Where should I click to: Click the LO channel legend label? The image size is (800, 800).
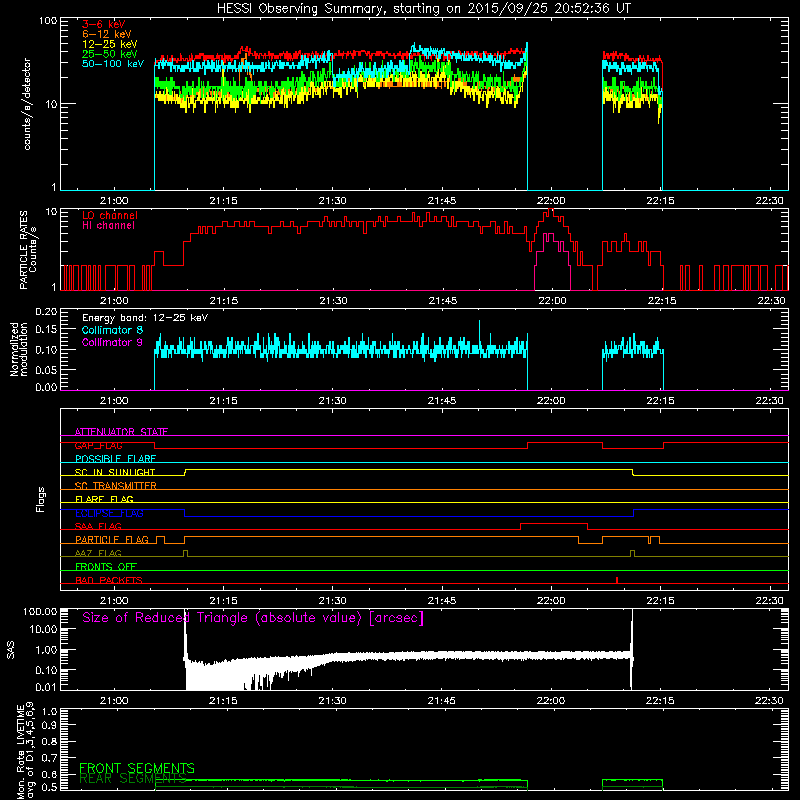(x=110, y=215)
